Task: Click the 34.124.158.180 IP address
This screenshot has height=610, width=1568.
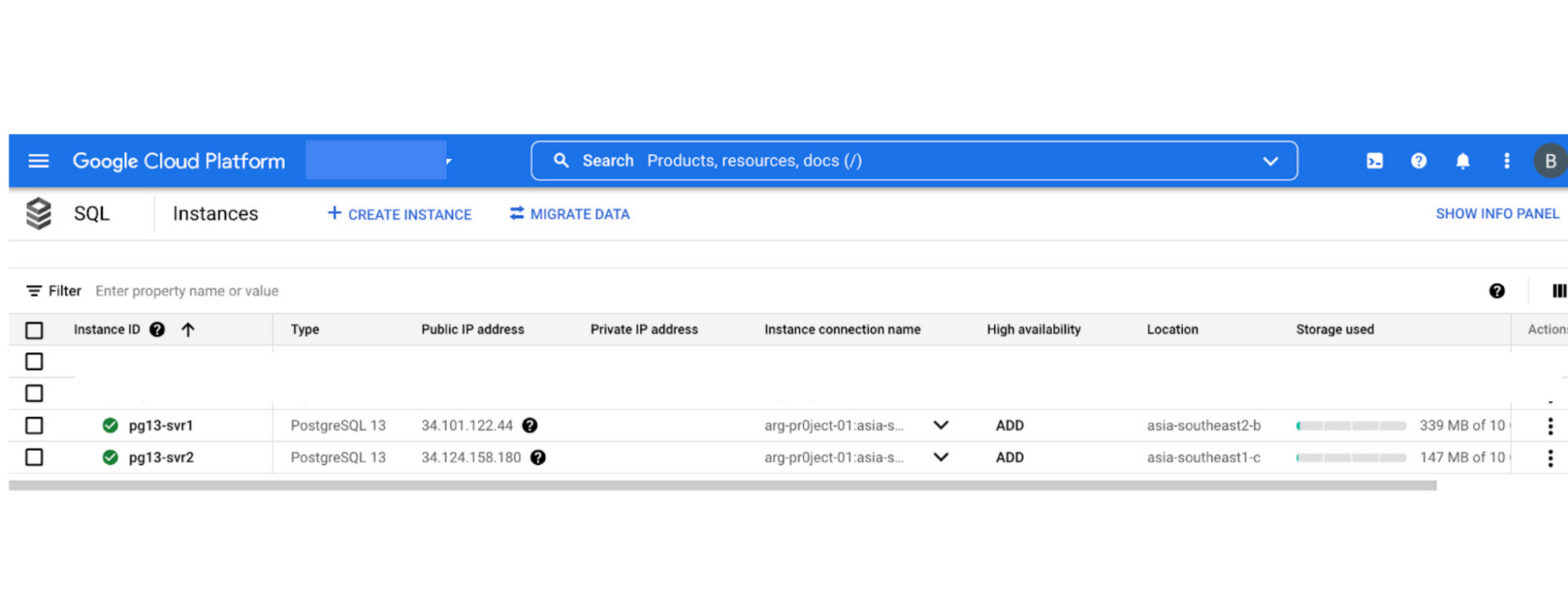Action: (471, 458)
